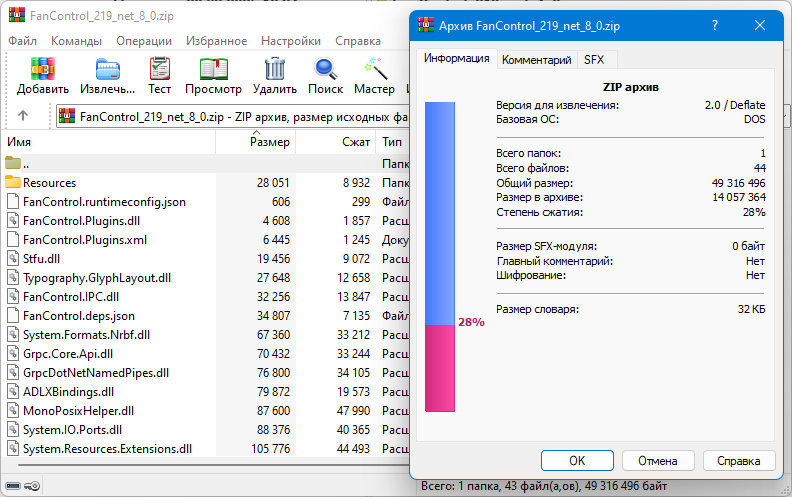
Task: Select GrpcDotNetNamedPipes.dll in the list
Action: 96,373
